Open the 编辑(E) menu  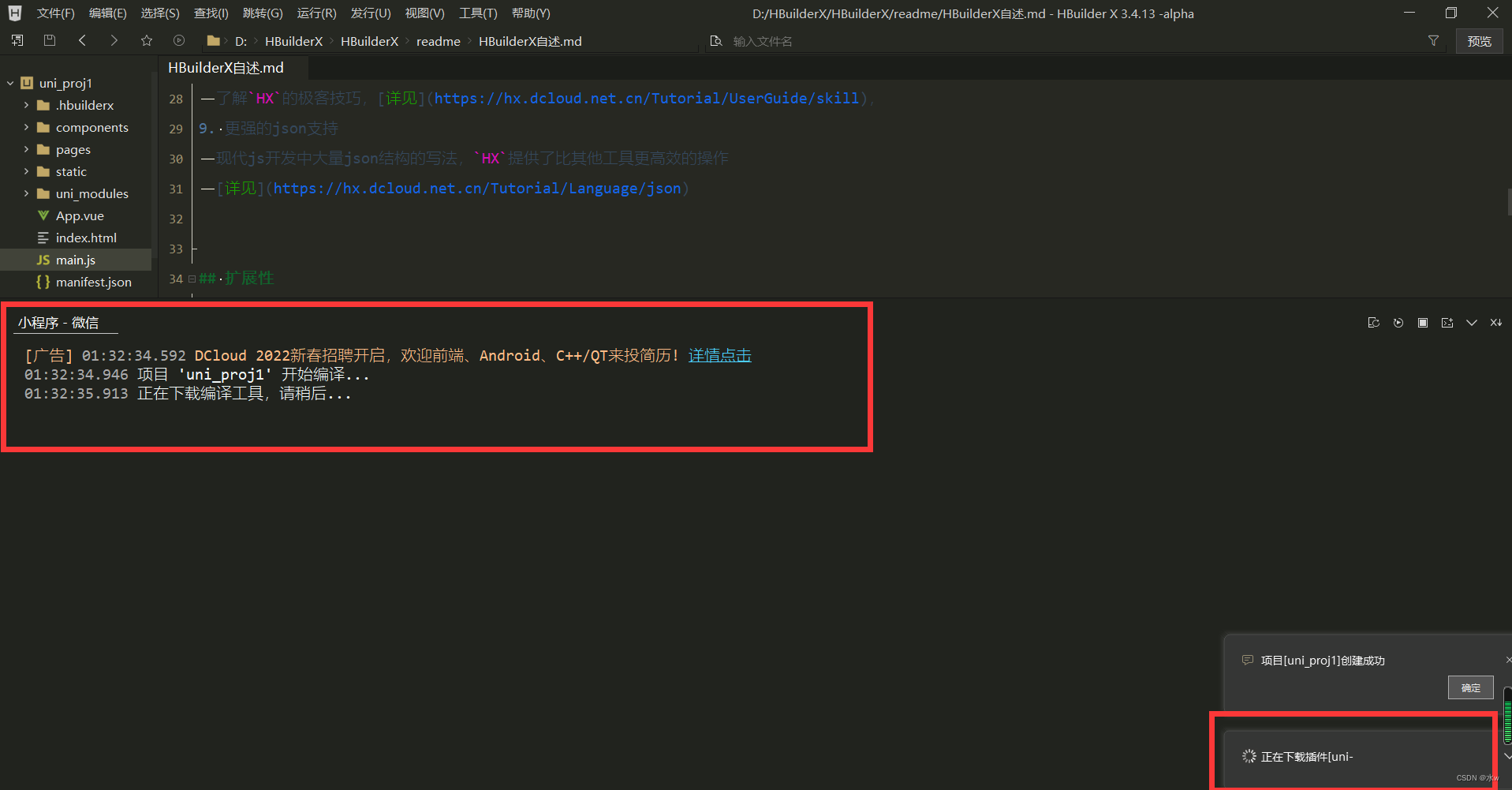[107, 13]
